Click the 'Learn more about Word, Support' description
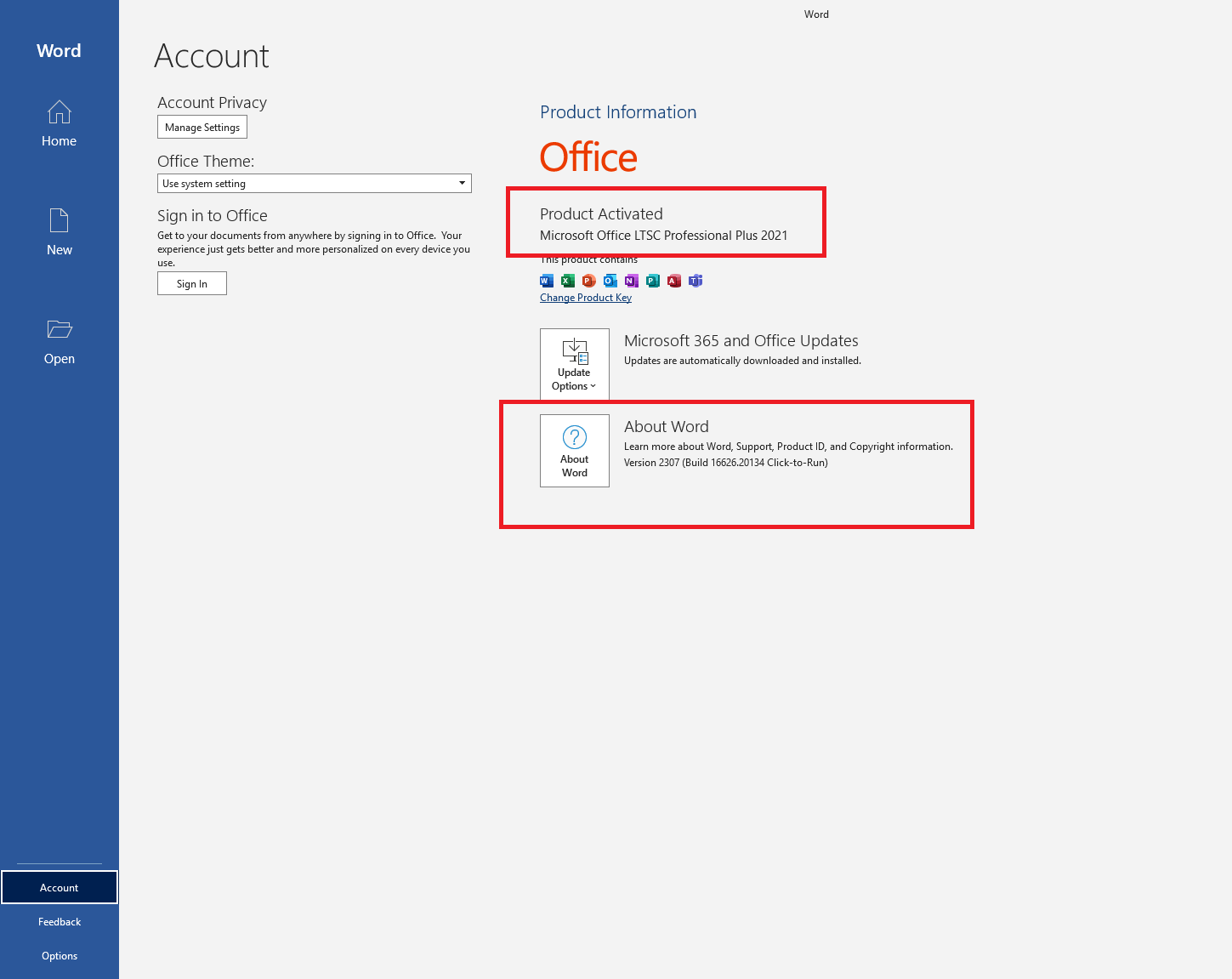 click(x=788, y=447)
